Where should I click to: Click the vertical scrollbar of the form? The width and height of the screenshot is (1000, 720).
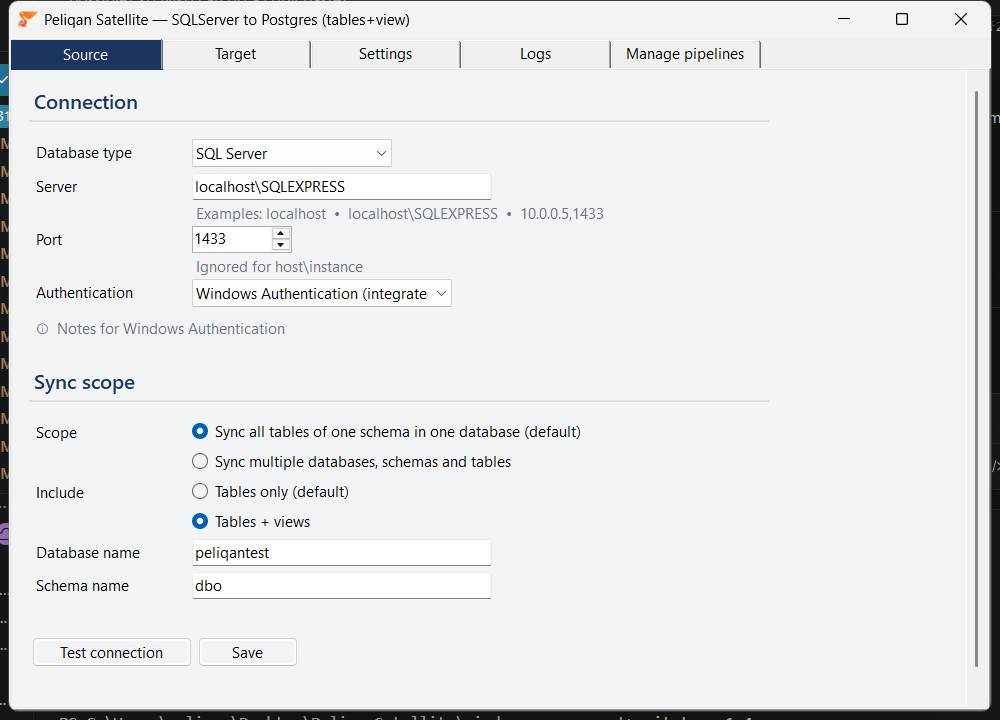click(x=976, y=379)
